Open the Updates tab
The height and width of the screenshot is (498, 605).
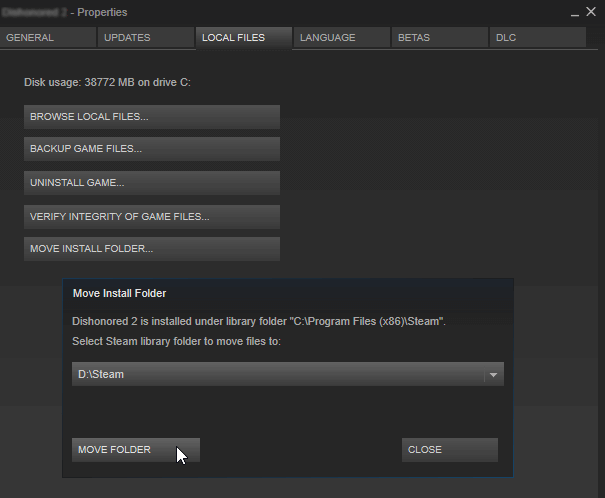point(146,37)
